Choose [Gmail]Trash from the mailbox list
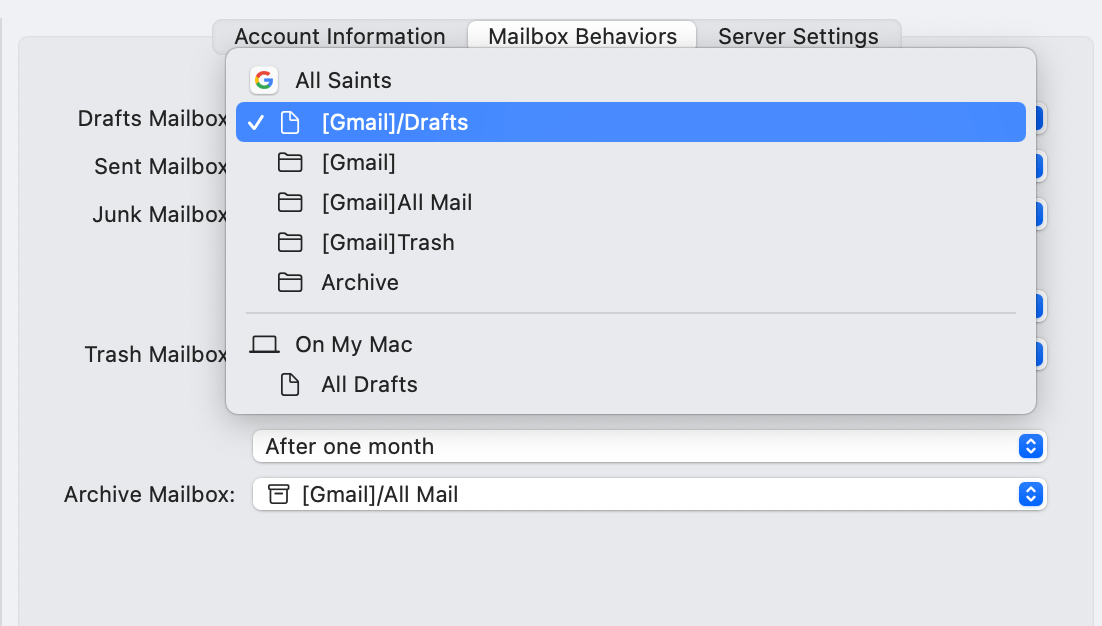The height and width of the screenshot is (626, 1102). pyautogui.click(x=387, y=242)
